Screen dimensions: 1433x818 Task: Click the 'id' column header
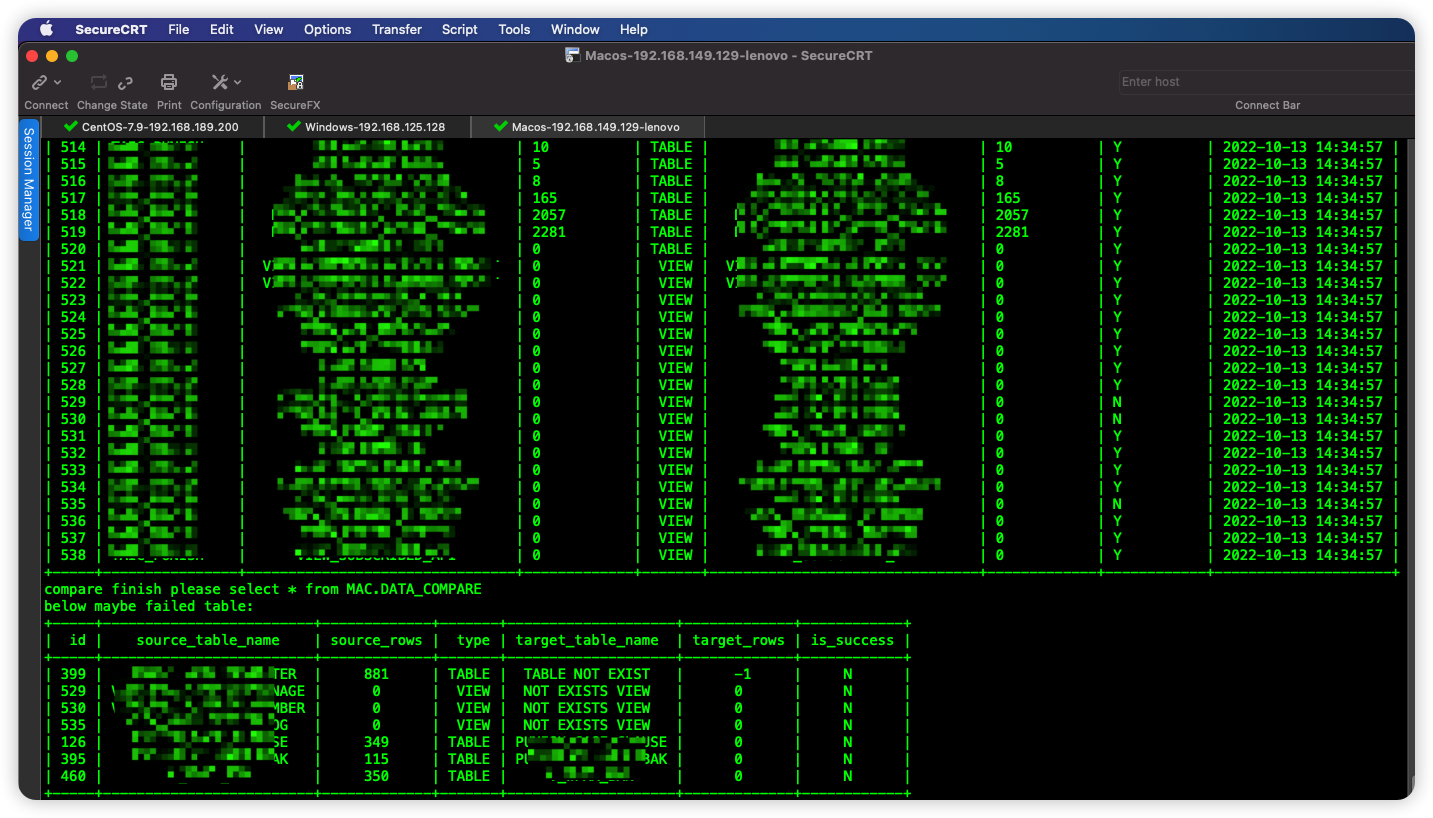tap(78, 640)
